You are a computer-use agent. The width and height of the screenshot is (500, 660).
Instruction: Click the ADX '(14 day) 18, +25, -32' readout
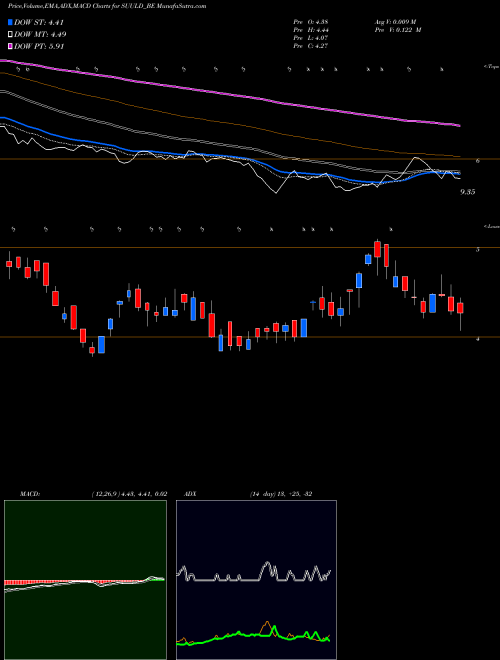pyautogui.click(x=281, y=494)
